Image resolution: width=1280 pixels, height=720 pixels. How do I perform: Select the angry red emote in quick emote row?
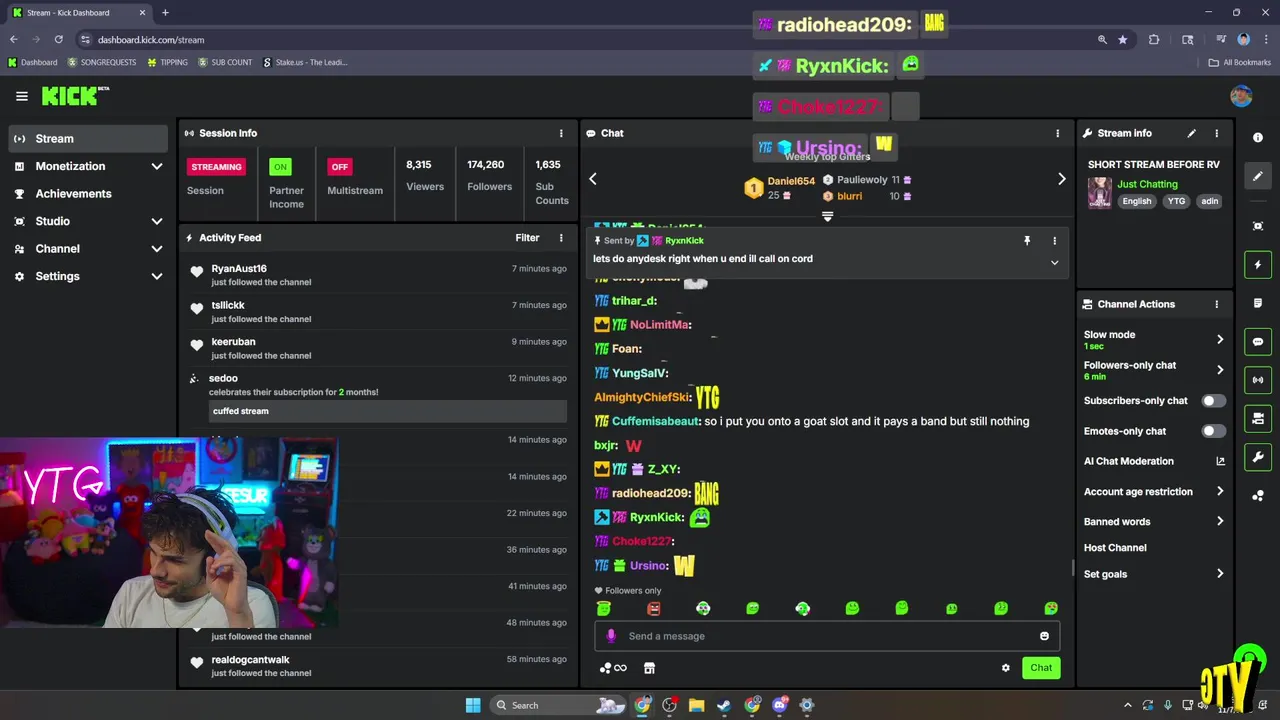click(653, 608)
